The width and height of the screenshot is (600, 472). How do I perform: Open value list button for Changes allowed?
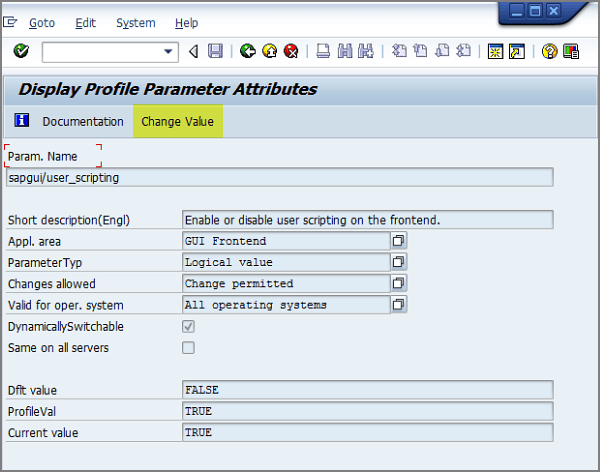click(x=398, y=283)
